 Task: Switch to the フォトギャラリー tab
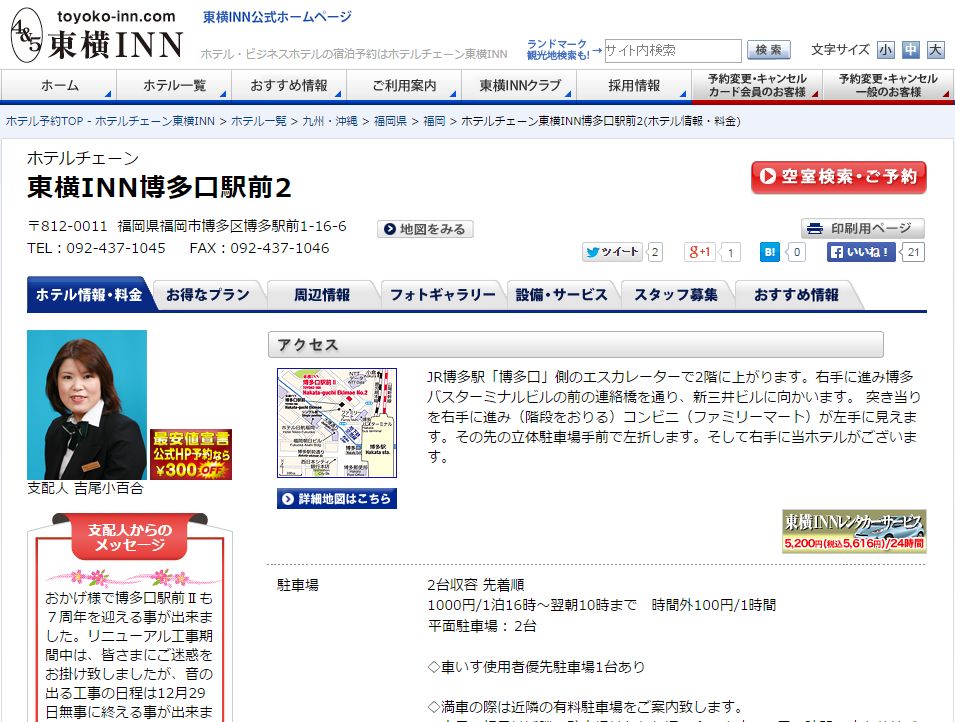[x=442, y=295]
